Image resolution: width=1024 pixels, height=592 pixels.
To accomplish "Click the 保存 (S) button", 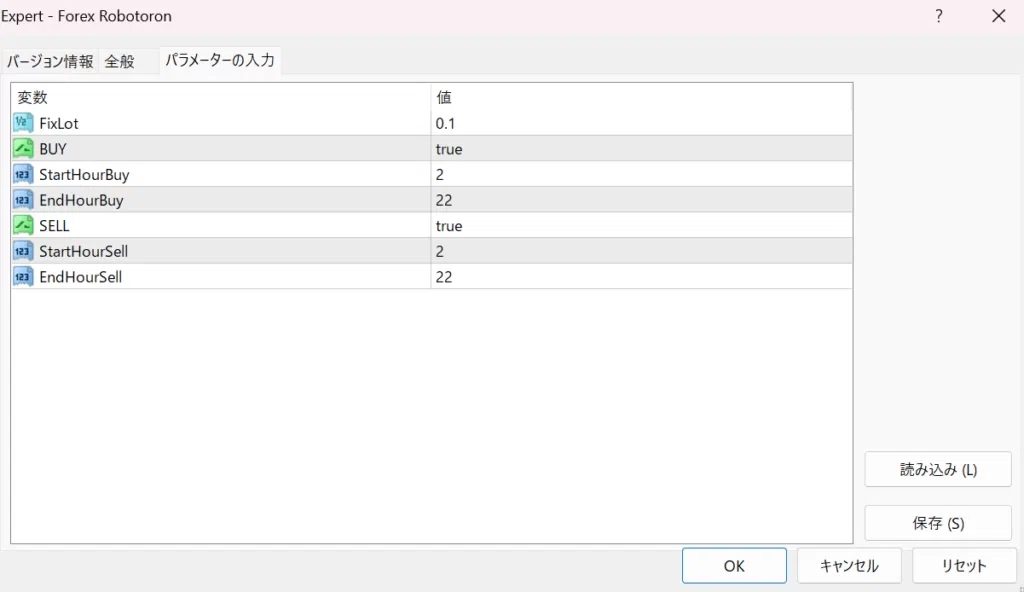I will click(938, 523).
